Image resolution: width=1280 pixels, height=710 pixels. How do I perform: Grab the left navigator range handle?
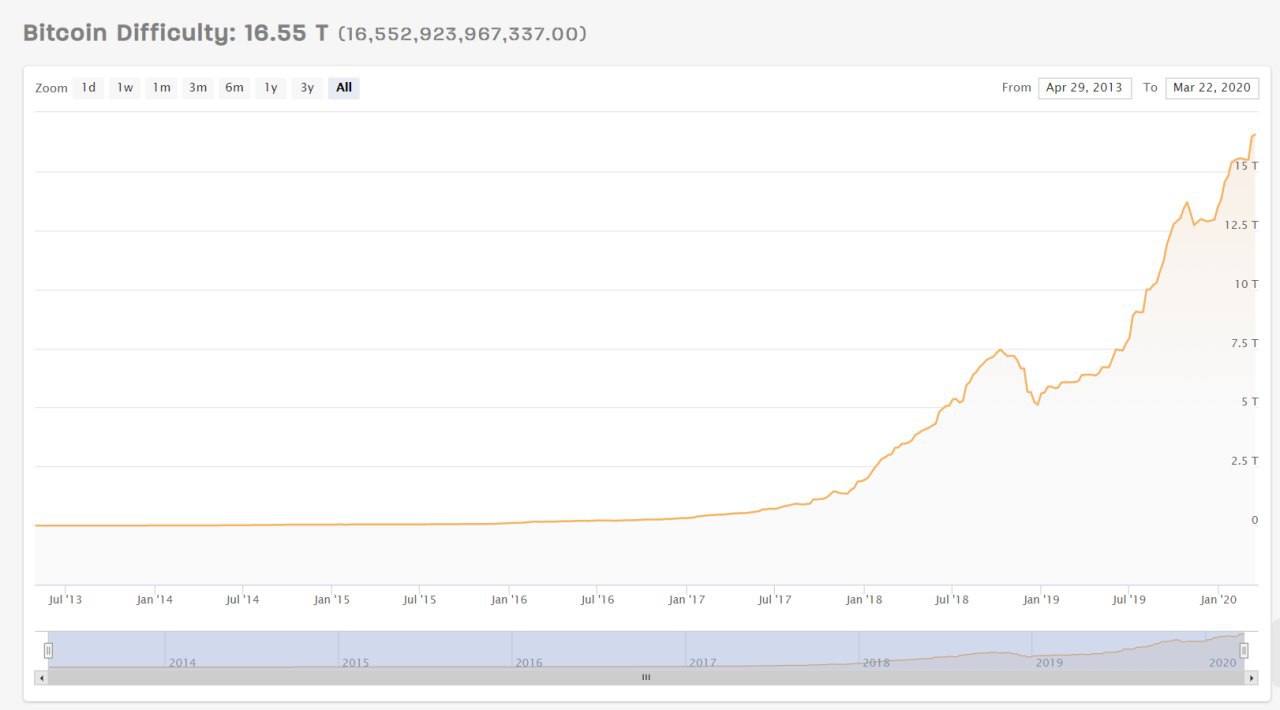tap(48, 650)
